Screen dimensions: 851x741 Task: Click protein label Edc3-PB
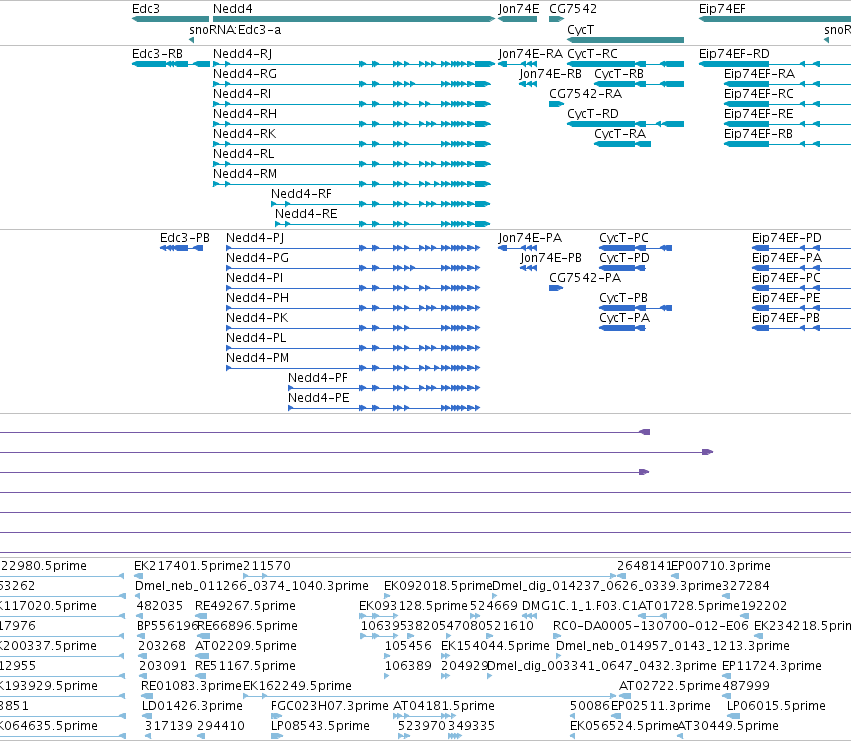[x=185, y=238]
